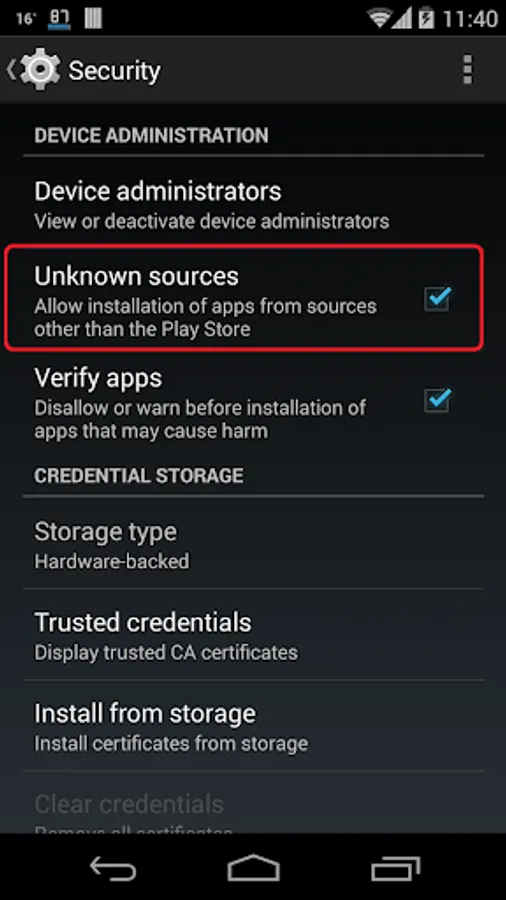
Task: Tap the Wi-Fi status icon
Action: coord(380,18)
